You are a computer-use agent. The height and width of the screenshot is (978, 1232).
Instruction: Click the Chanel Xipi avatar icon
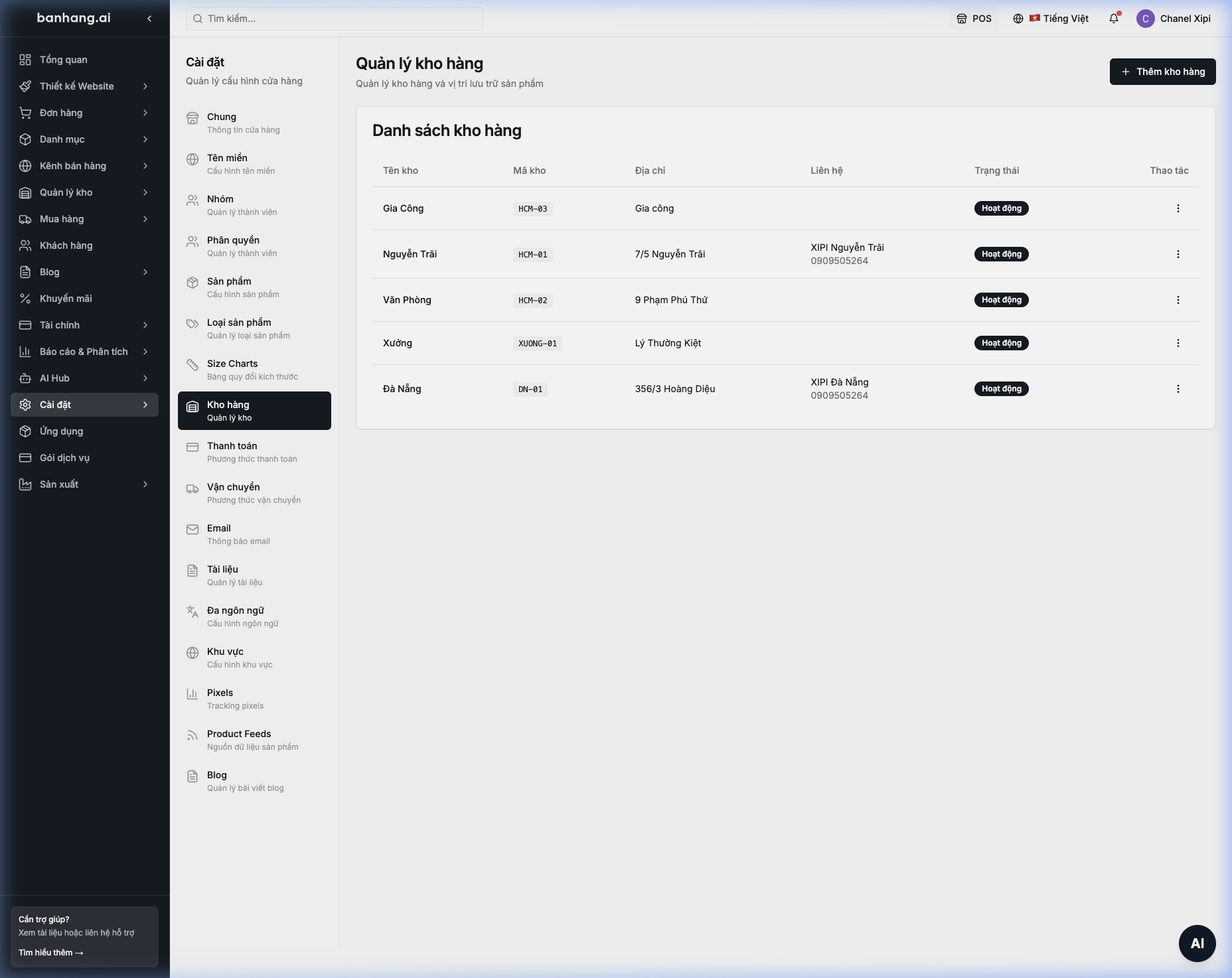(x=1145, y=19)
